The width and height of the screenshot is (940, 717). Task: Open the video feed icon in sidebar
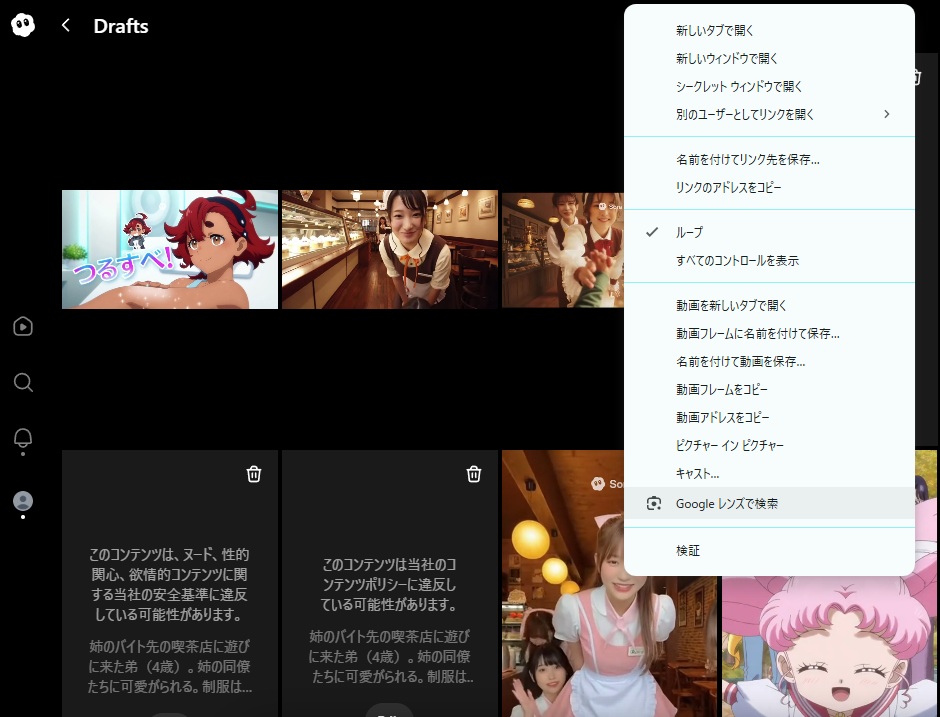(x=24, y=327)
